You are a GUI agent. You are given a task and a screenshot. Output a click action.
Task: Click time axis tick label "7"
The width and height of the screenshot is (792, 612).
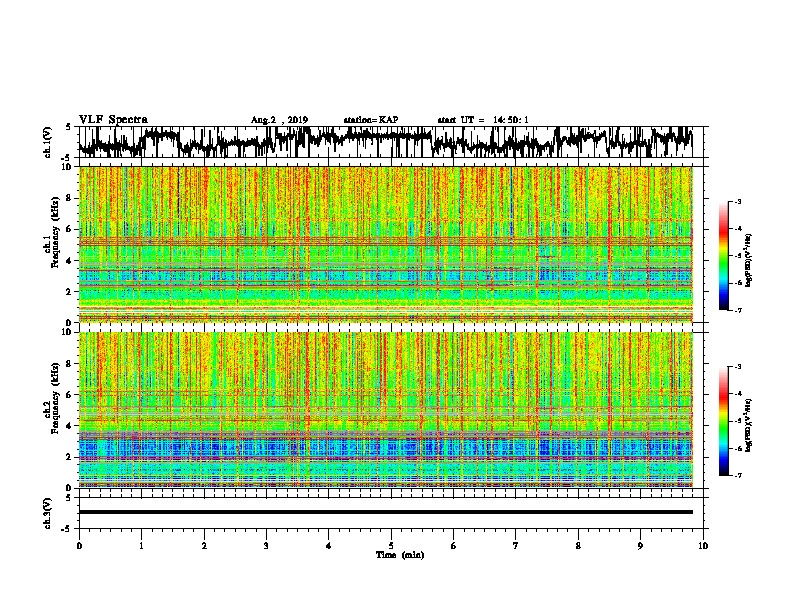(x=516, y=546)
